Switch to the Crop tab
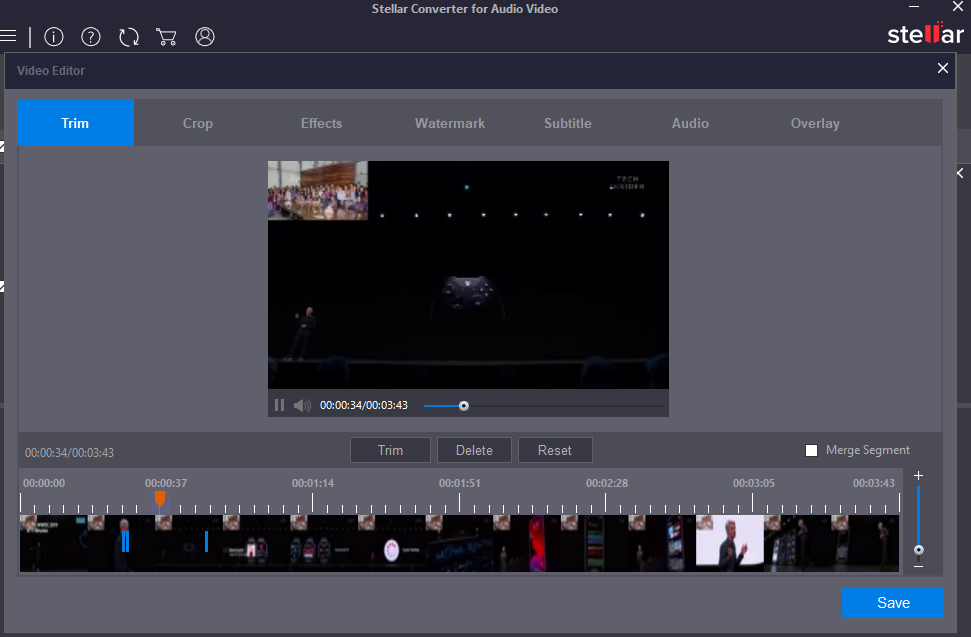This screenshot has height=637, width=971. [198, 123]
